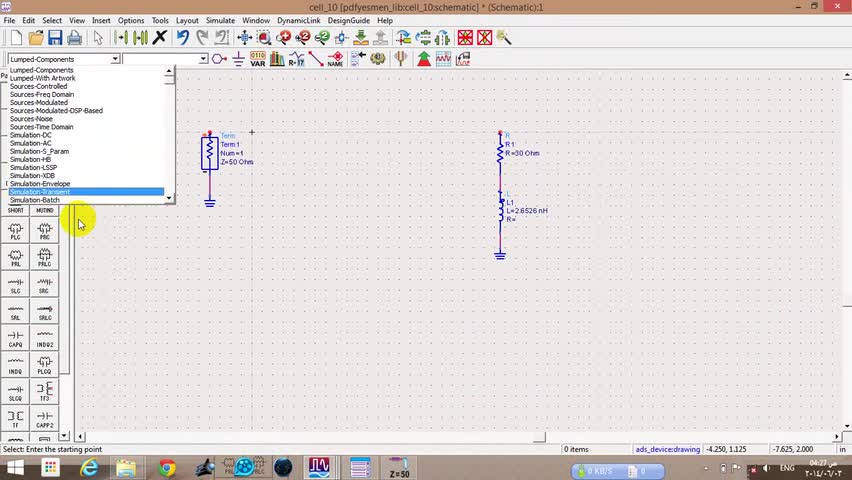Select the PLC component in palette
852x480 pixels.
point(15,231)
